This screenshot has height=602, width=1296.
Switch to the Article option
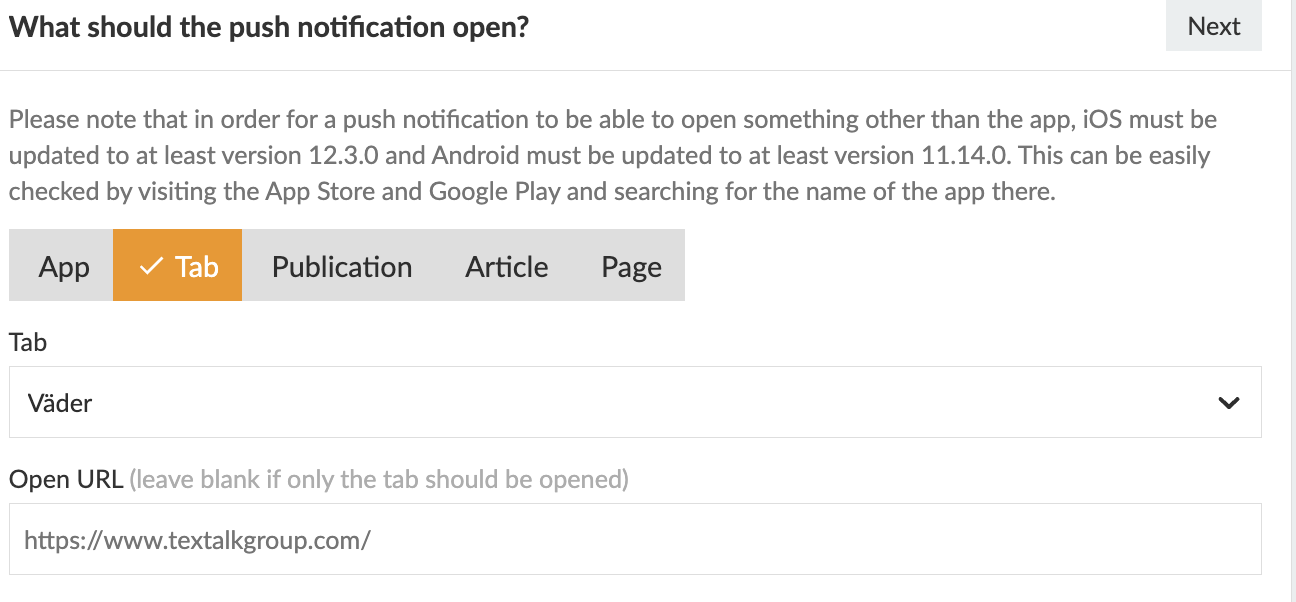point(506,266)
